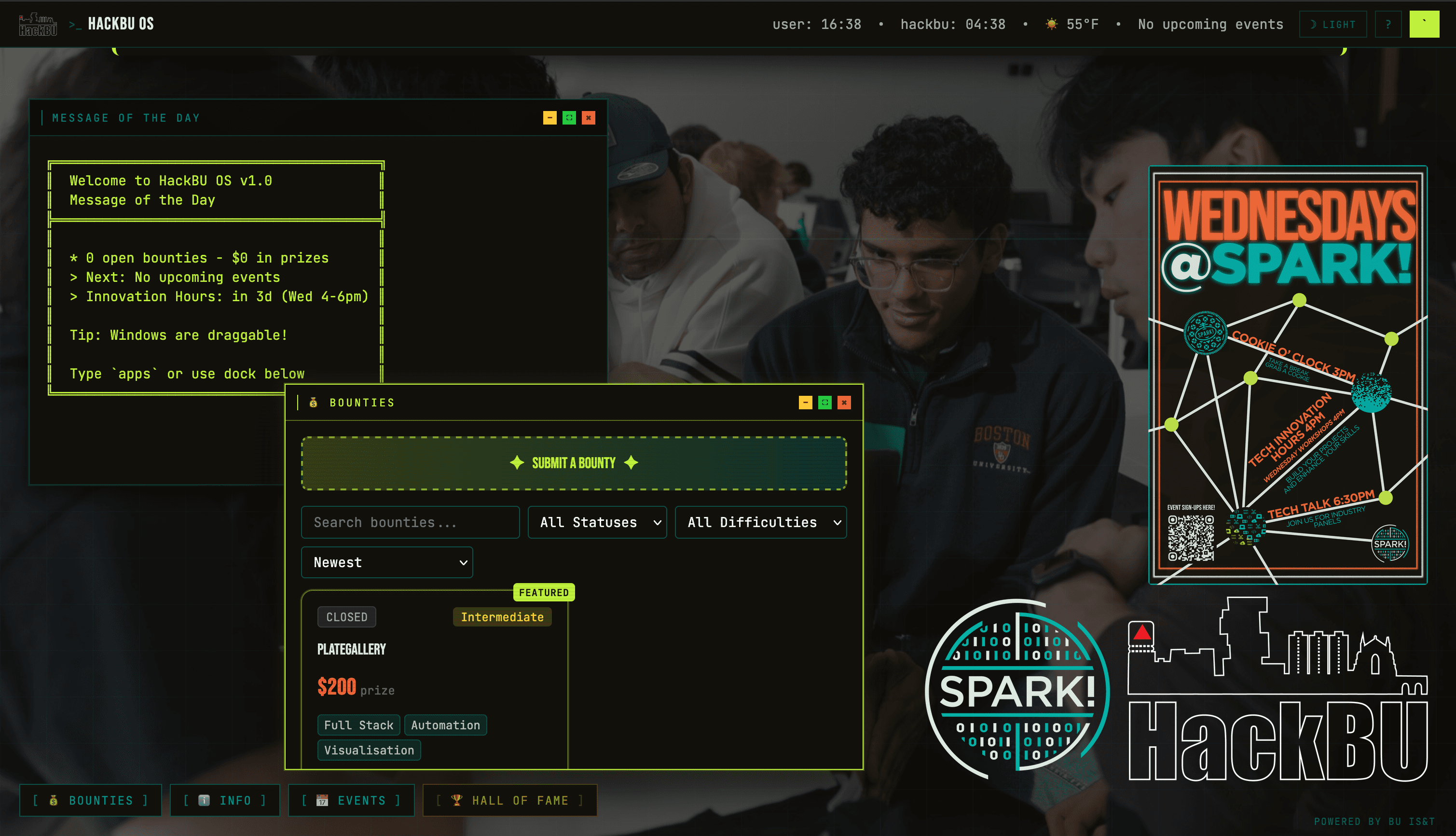Click the HACKBU OS title text
1456x836 pixels.
click(x=121, y=24)
